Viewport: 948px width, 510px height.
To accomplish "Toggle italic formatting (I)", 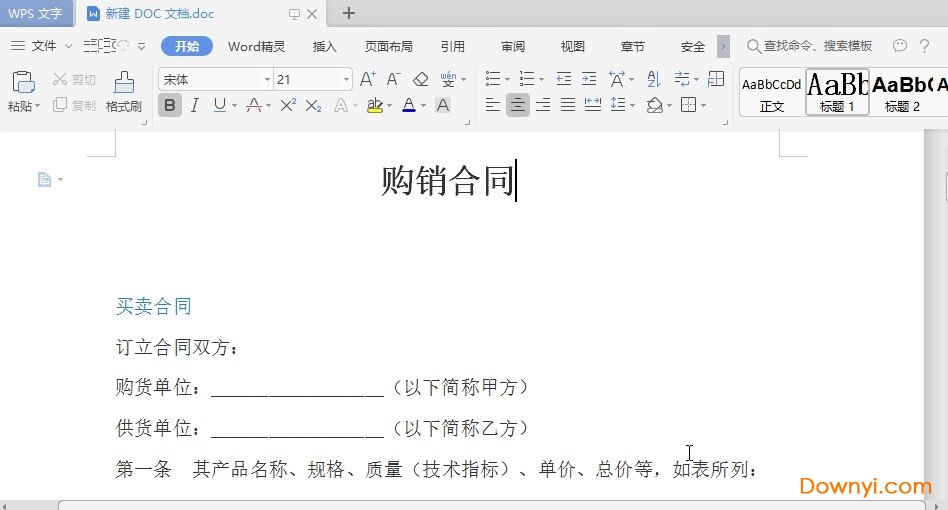I will [x=195, y=106].
